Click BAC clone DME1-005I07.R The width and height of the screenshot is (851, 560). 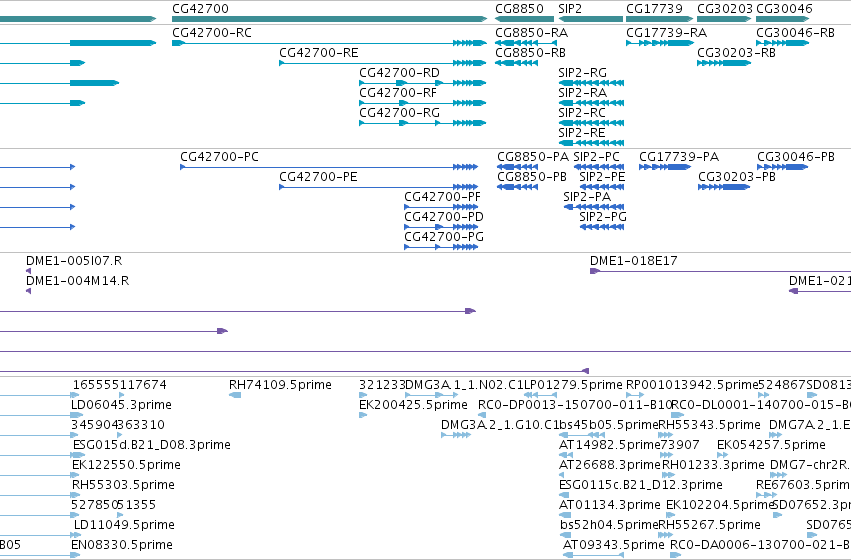(x=28, y=271)
